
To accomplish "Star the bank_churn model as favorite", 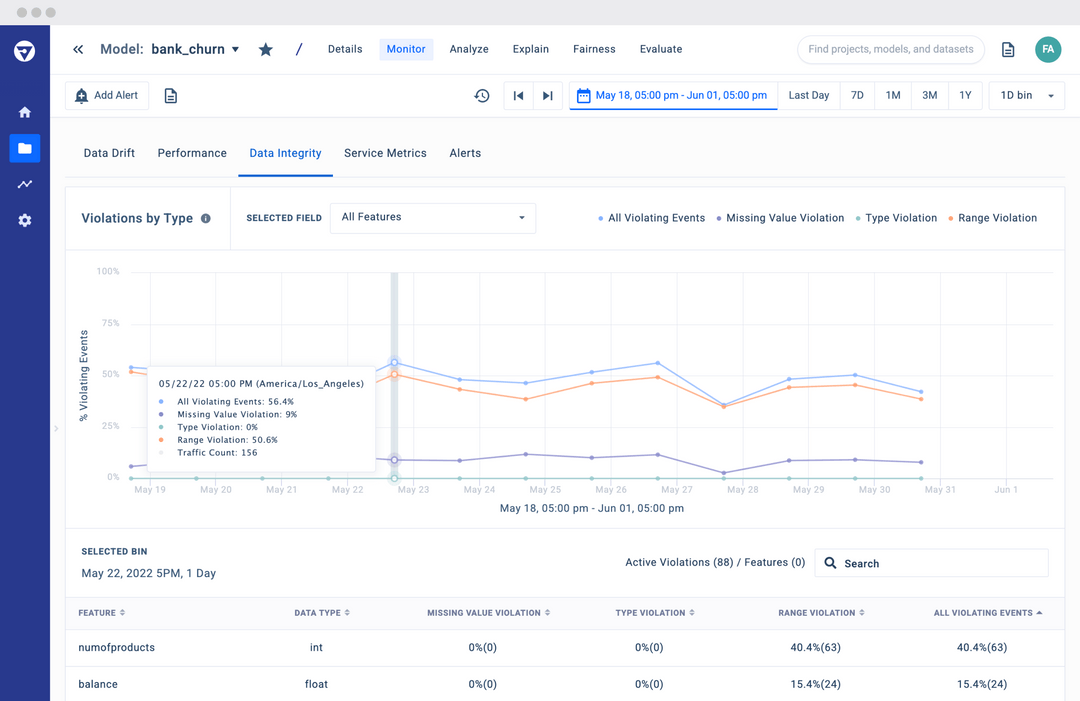I will pos(265,49).
